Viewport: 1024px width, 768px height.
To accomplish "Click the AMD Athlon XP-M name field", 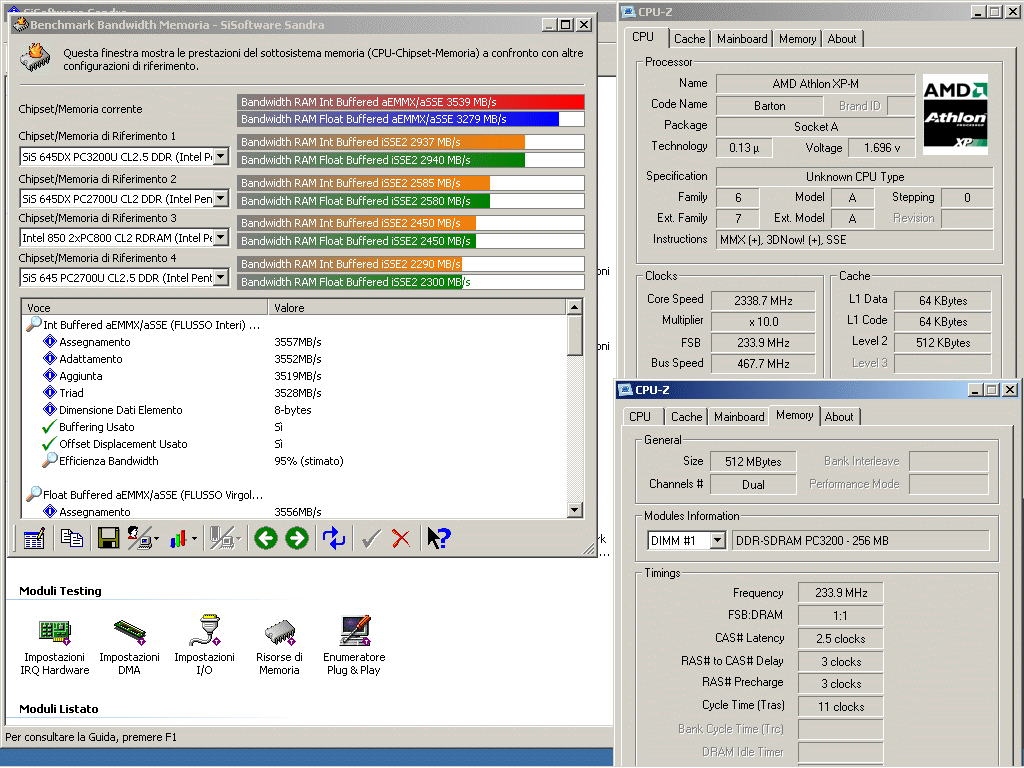I will pyautogui.click(x=816, y=84).
